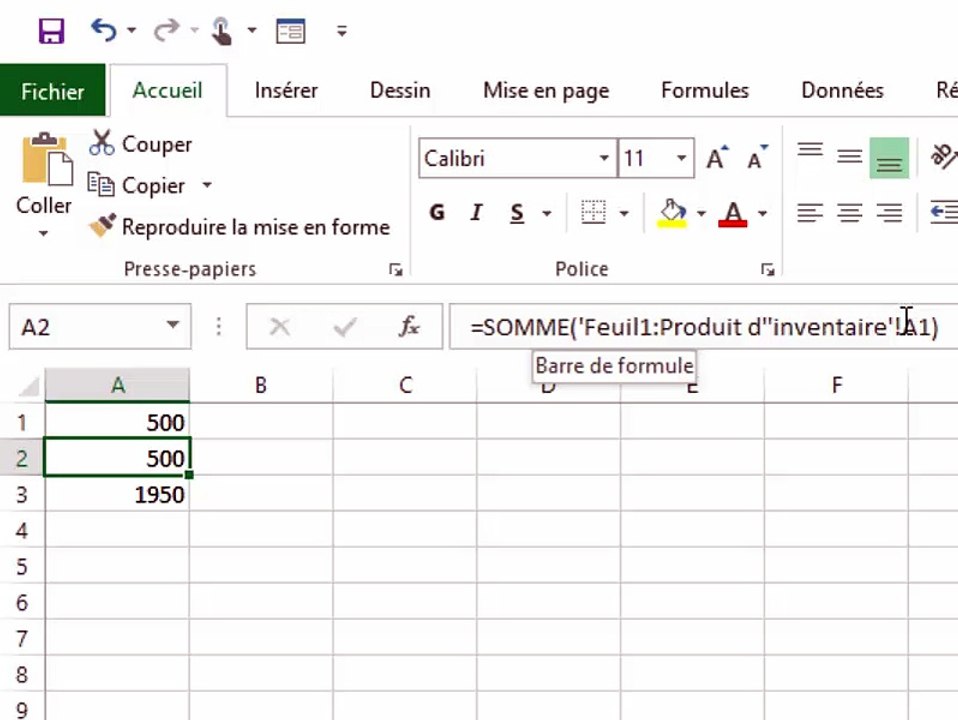Click the insert function fx icon
This screenshot has height=720, width=958.
point(409,327)
